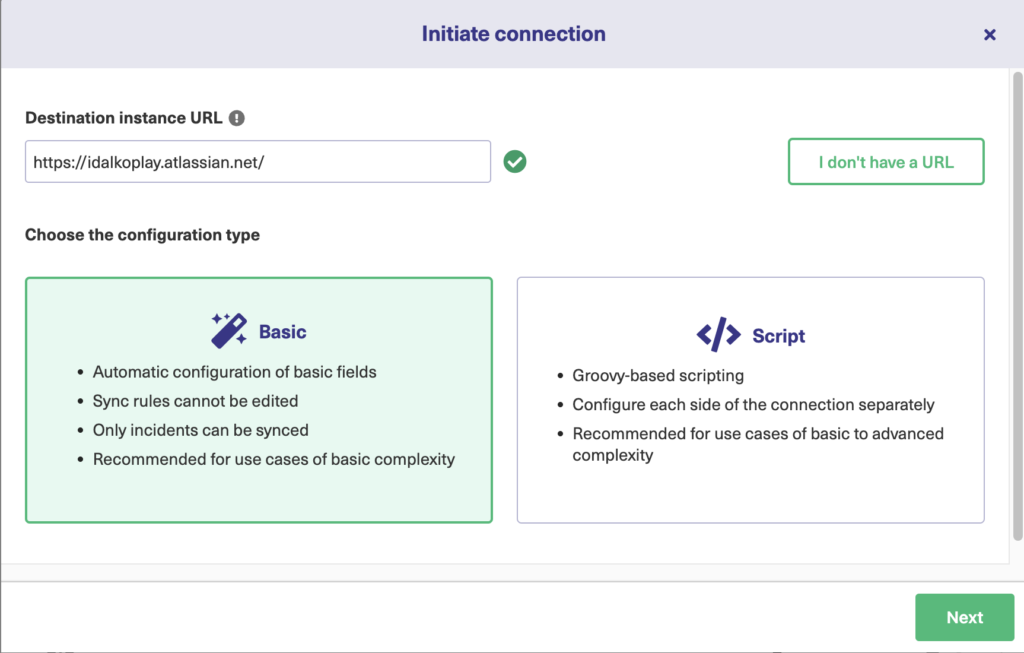This screenshot has width=1024, height=653.
Task: Click the magic wand Basic icon
Action: point(228,331)
